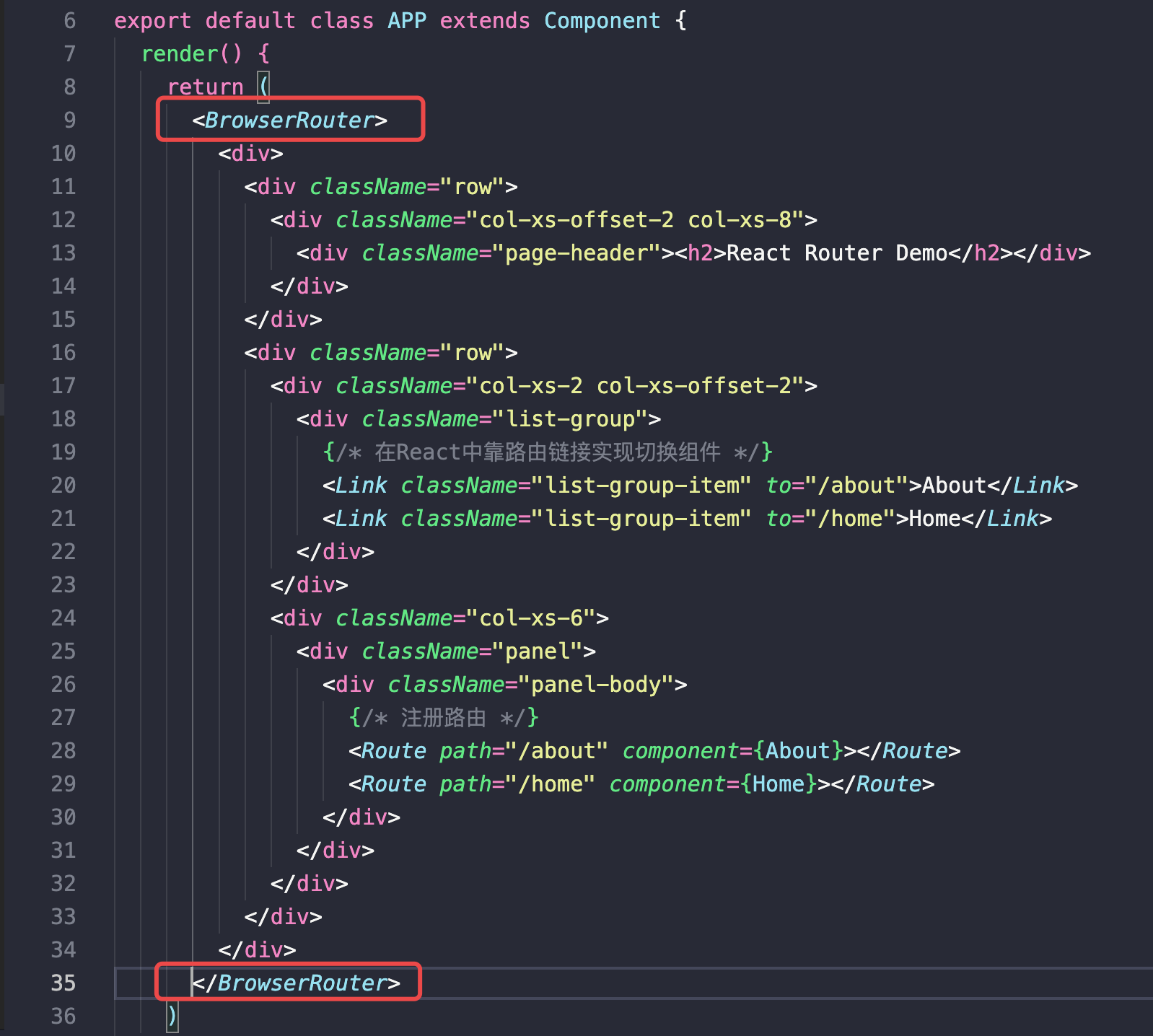Image resolution: width=1153 pixels, height=1036 pixels.
Task: Click the 'export' keyword
Action: click(153, 21)
